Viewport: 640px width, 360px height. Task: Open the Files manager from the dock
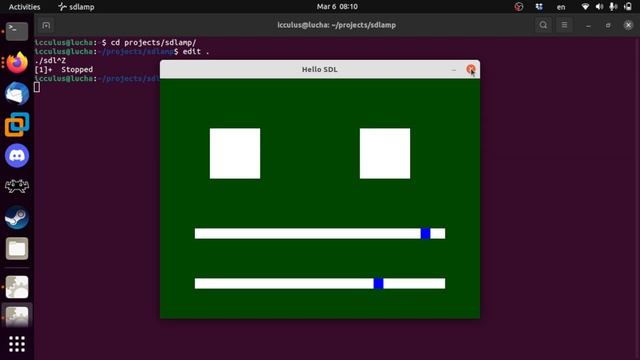(17, 248)
